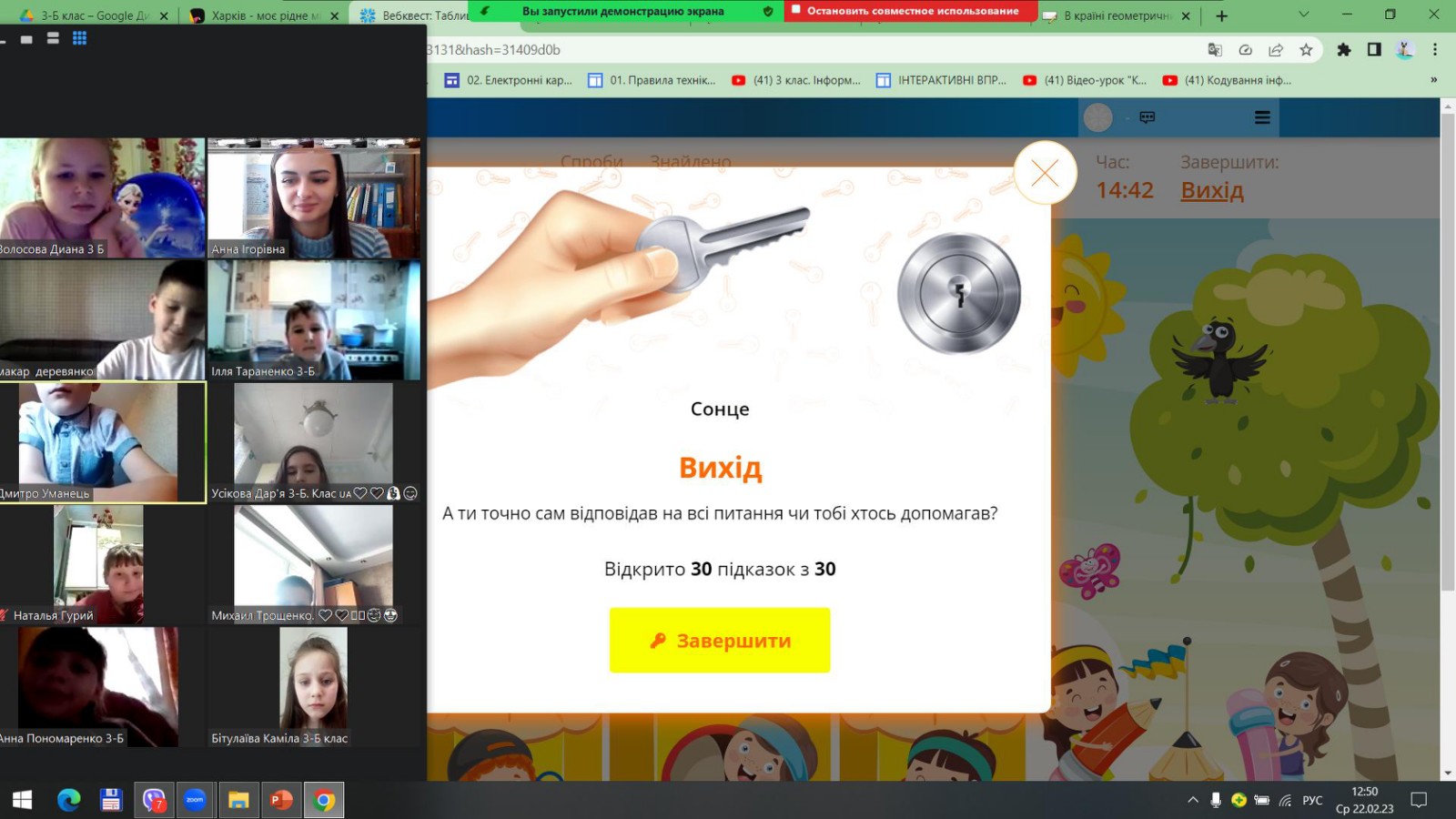This screenshot has width=1456, height=819.
Task: Open bookmark 02. Електронні кар...
Action: pos(508,80)
